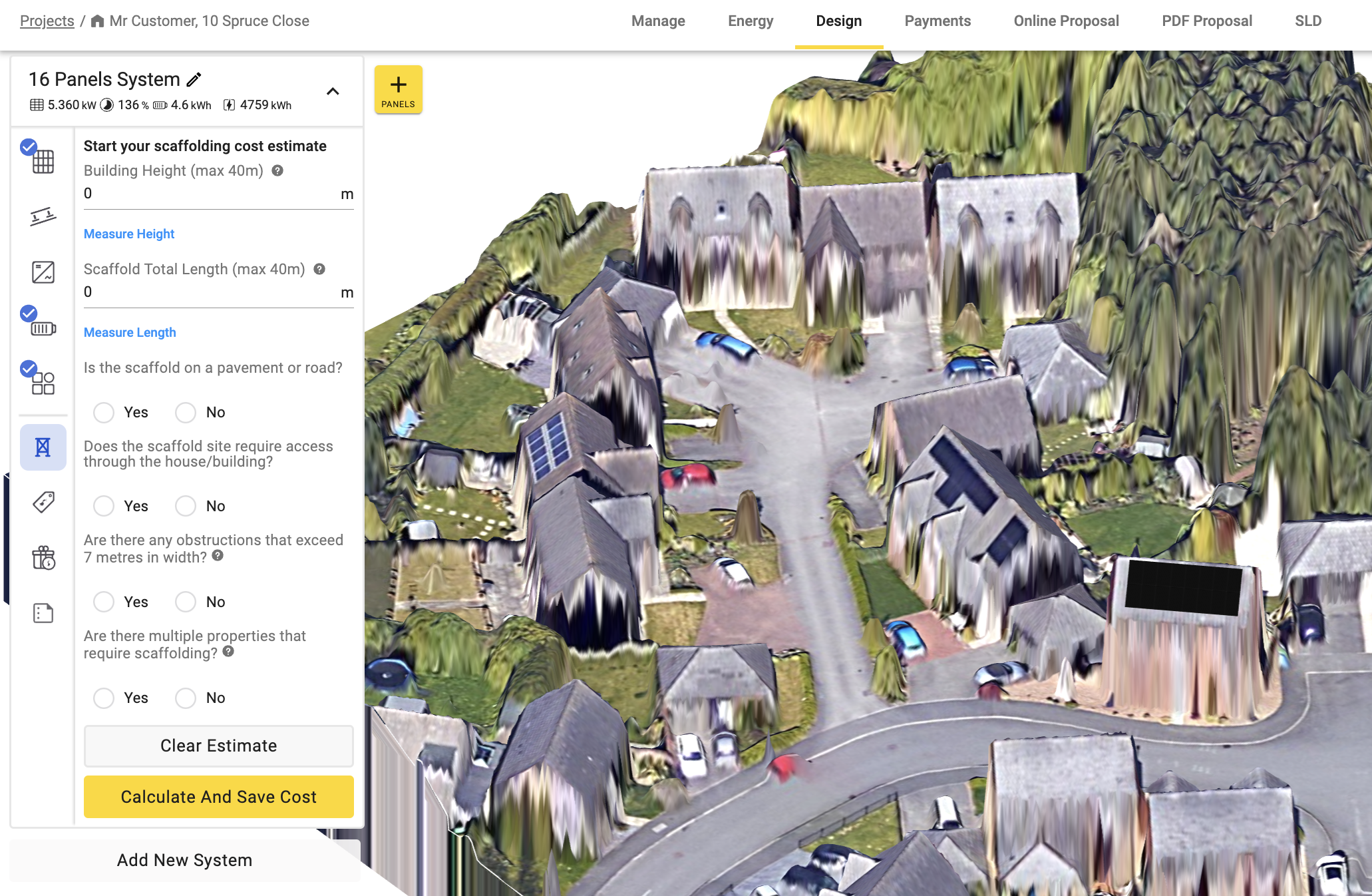The width and height of the screenshot is (1372, 896).
Task: Select Yes for pavement or road
Action: [104, 413]
